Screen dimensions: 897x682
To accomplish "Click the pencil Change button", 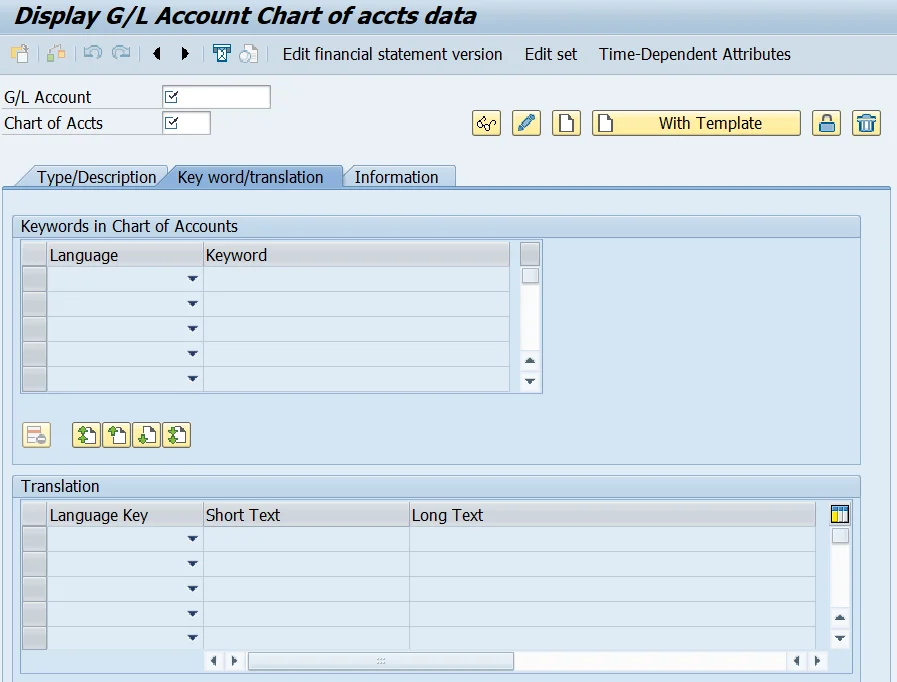I will click(526, 123).
